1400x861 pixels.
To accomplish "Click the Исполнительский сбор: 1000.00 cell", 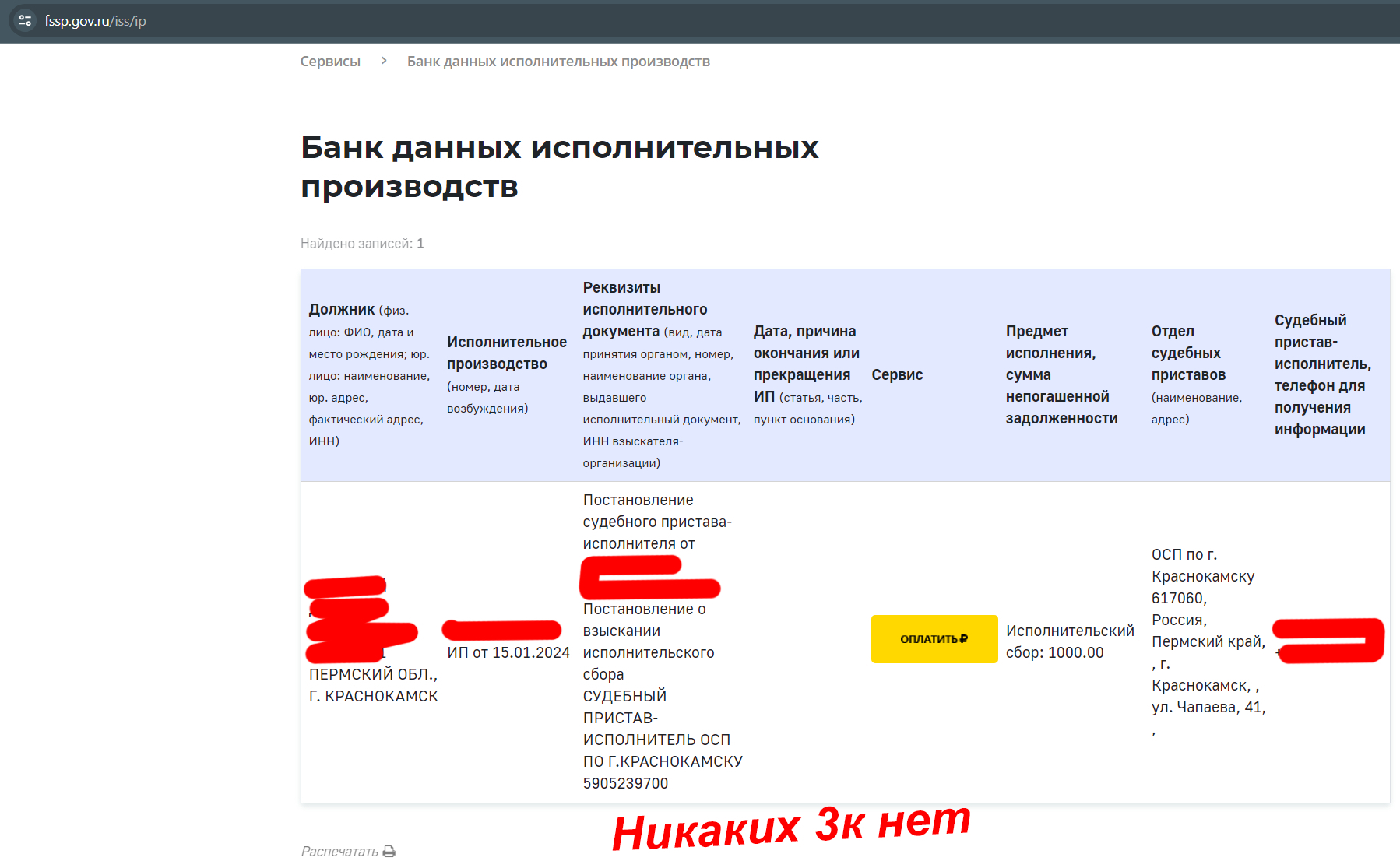I will [1069, 641].
